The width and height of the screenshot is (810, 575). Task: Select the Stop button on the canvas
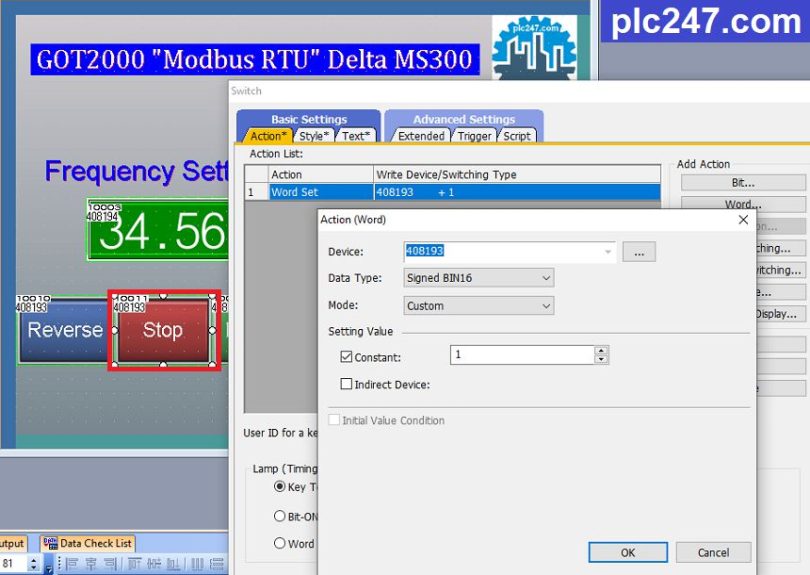point(163,330)
